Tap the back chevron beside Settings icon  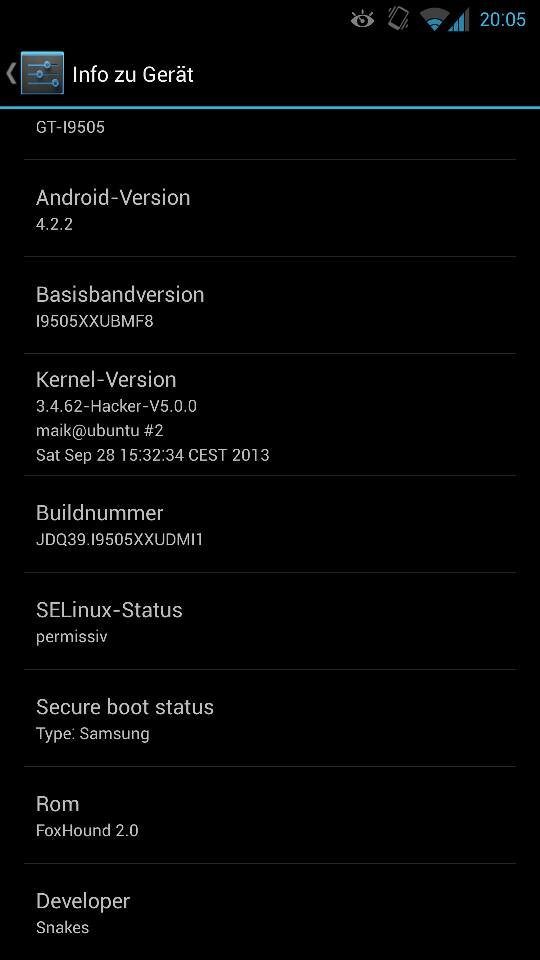(11, 73)
